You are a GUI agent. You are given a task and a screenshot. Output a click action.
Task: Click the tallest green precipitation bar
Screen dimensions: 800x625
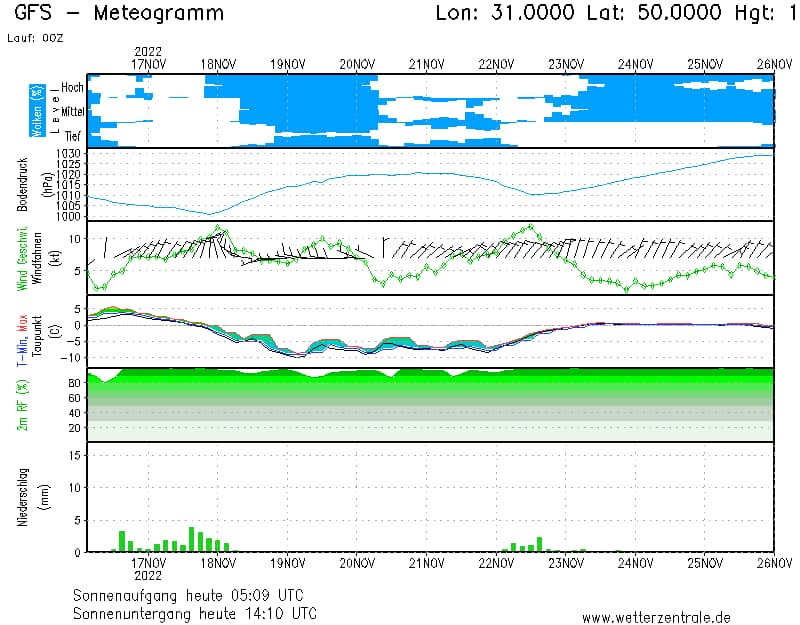191,539
